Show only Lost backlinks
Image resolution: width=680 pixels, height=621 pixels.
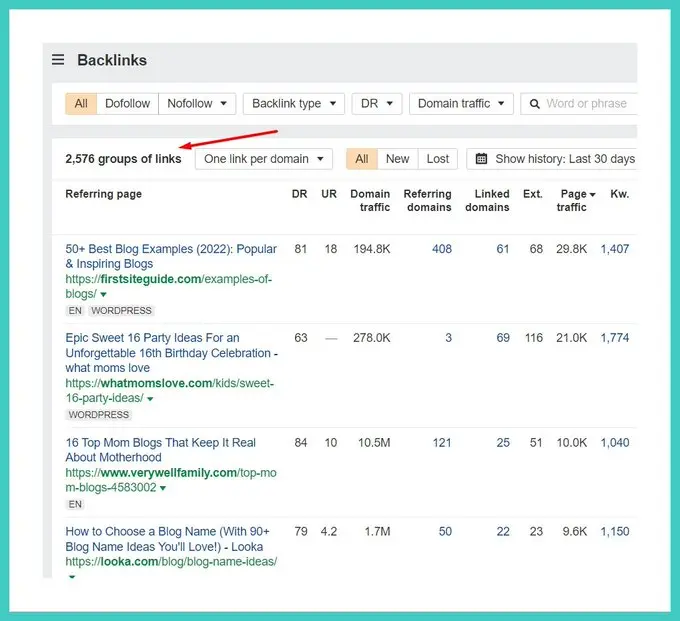438,159
